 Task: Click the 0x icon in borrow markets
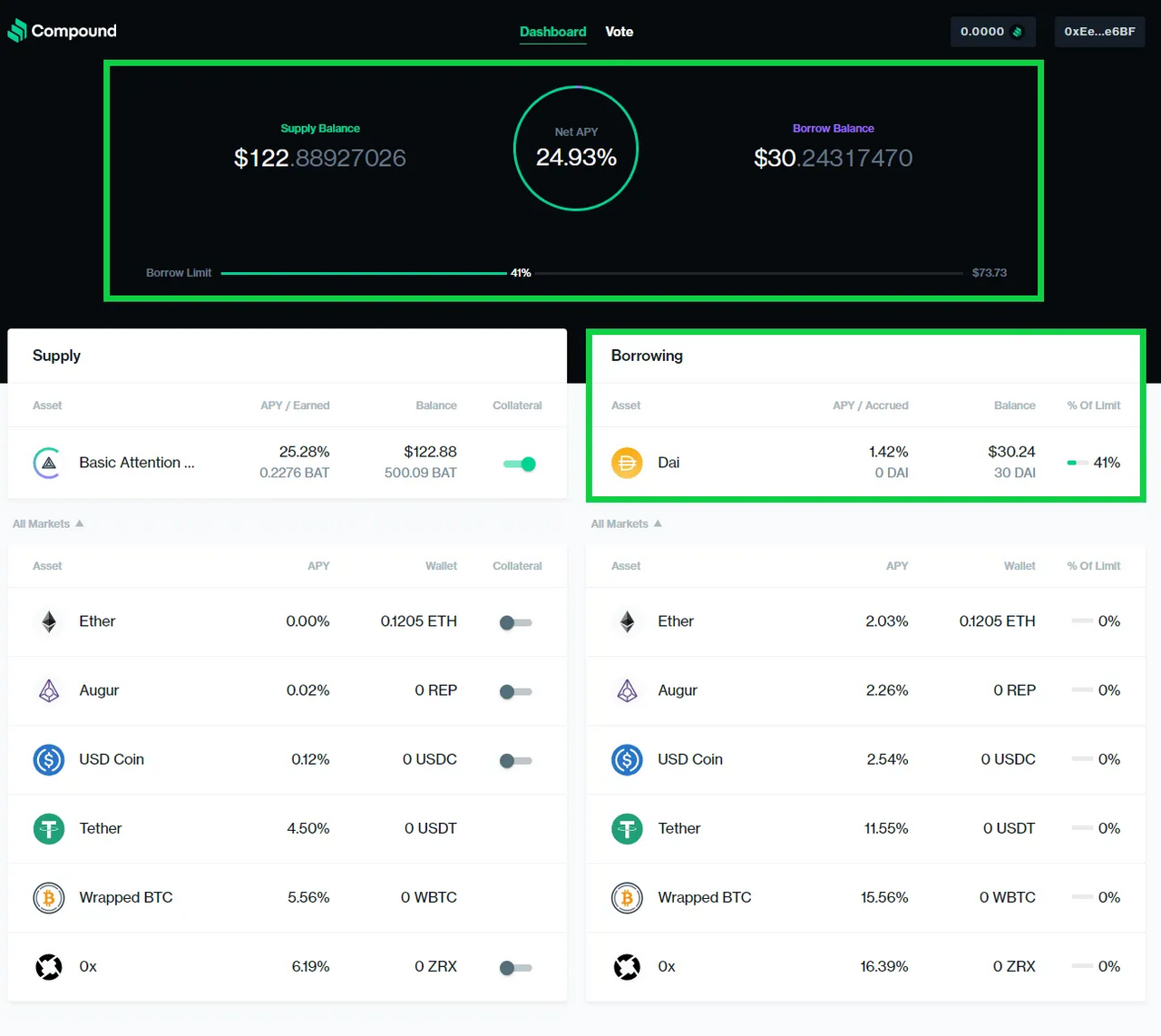[627, 966]
